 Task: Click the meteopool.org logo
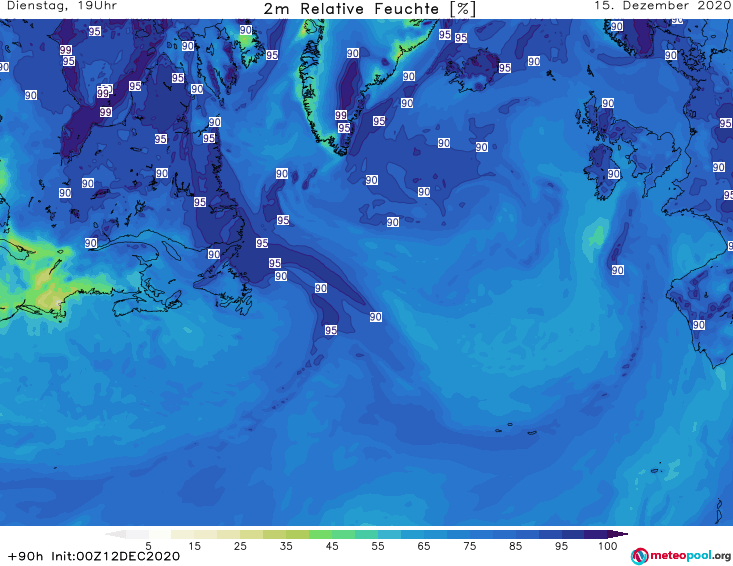click(681, 556)
